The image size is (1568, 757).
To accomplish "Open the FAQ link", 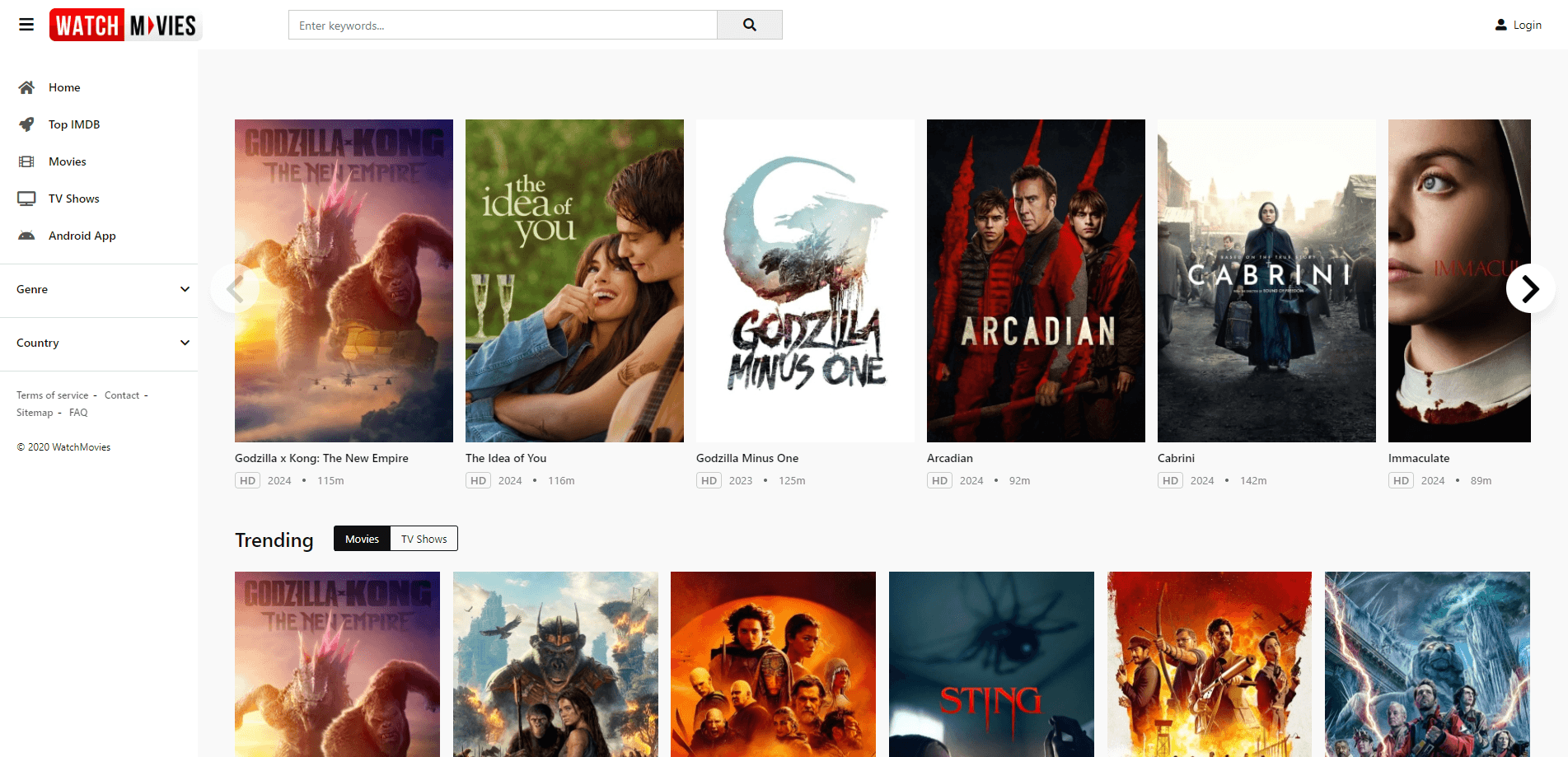I will tap(78, 413).
